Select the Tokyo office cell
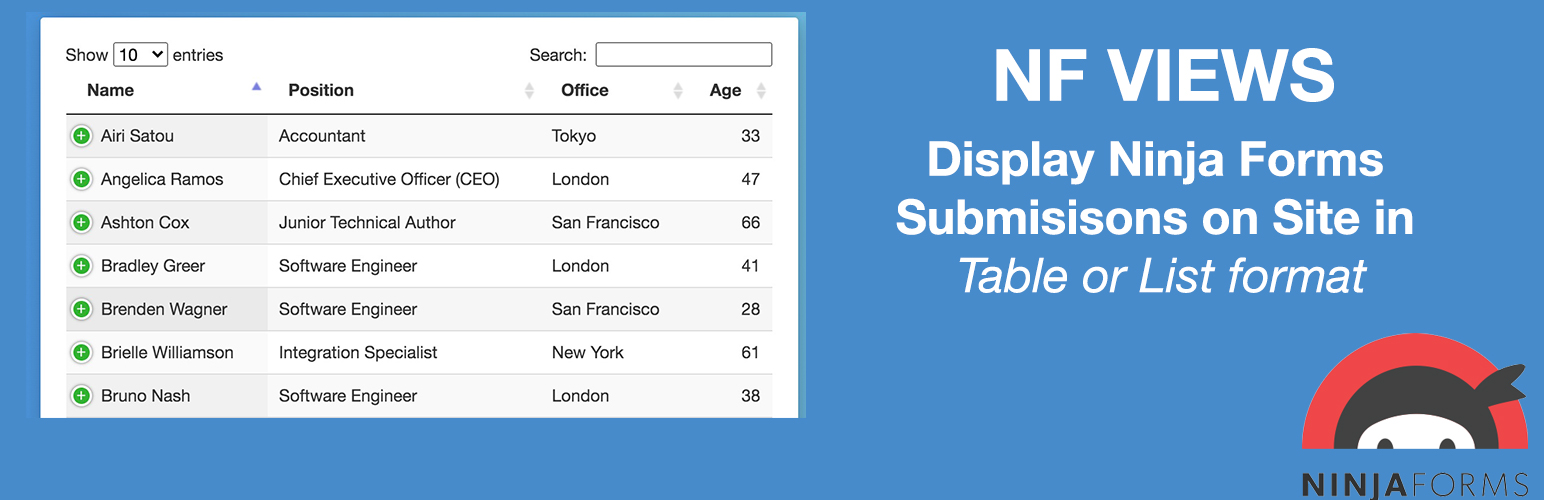The width and height of the screenshot is (1544, 500). coord(574,136)
